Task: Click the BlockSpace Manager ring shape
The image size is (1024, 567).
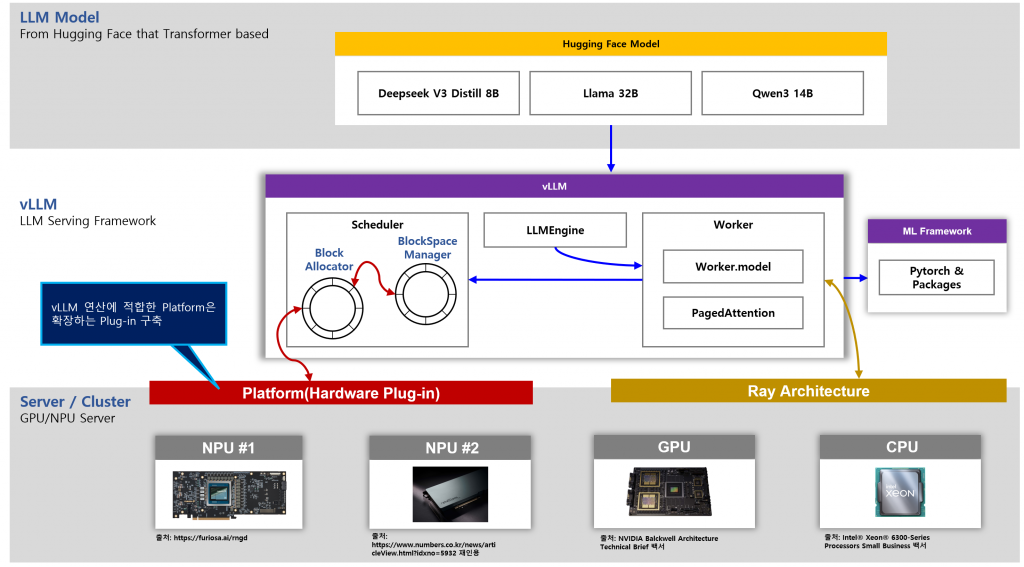Action: (x=426, y=294)
